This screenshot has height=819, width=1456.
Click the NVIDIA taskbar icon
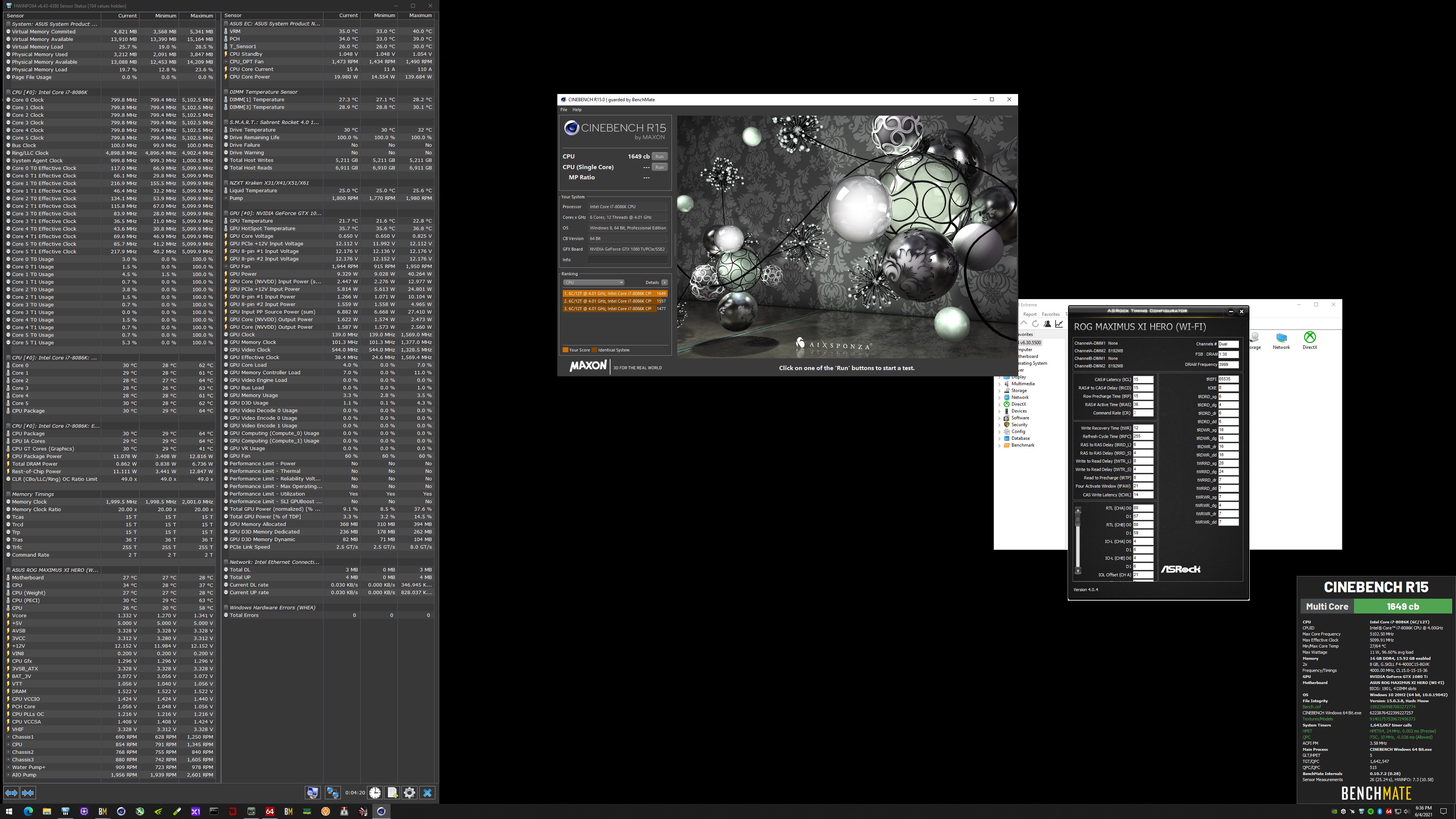pos(158,811)
